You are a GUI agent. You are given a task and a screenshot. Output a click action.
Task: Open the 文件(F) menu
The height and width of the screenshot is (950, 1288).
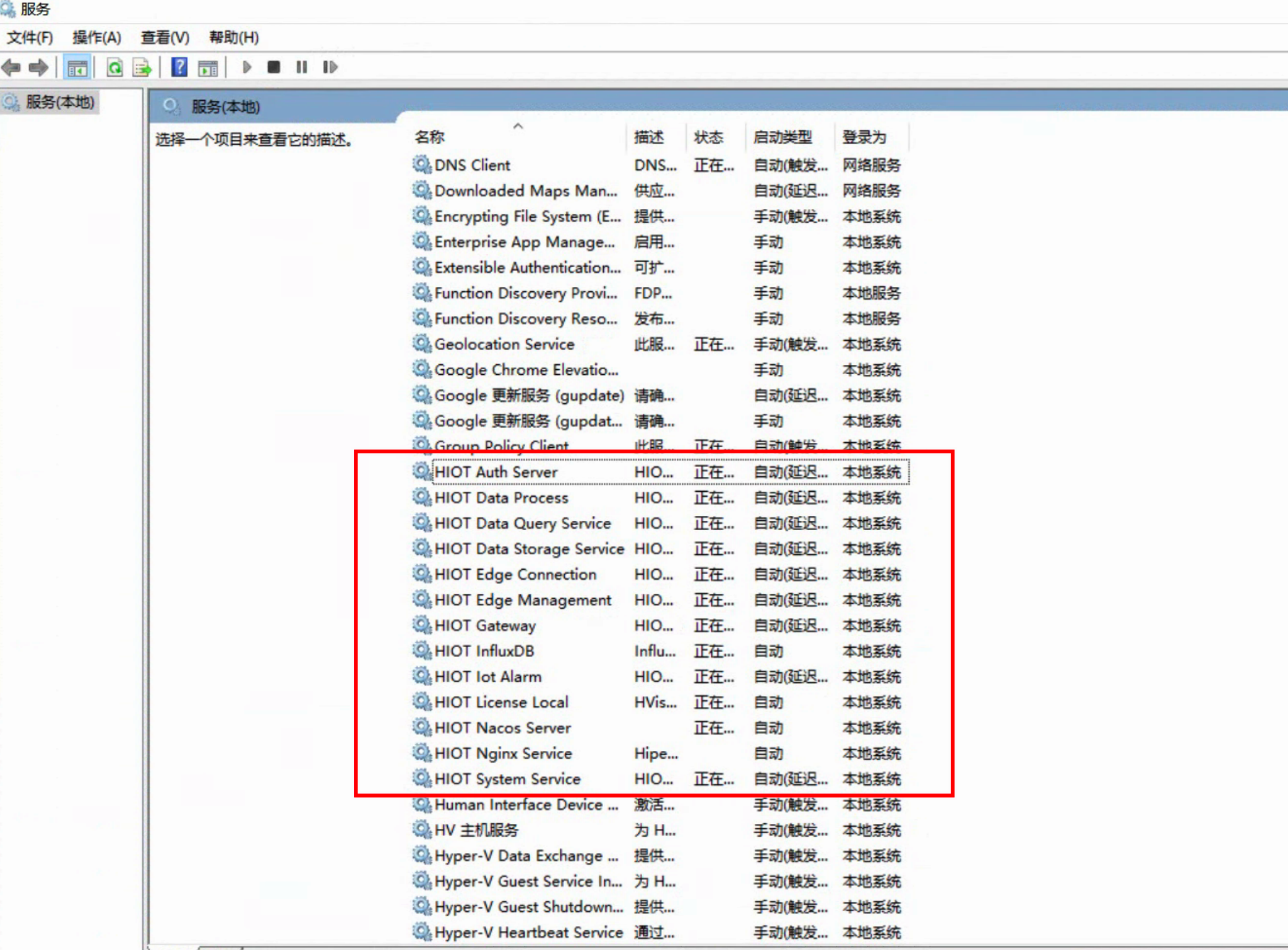[x=30, y=38]
